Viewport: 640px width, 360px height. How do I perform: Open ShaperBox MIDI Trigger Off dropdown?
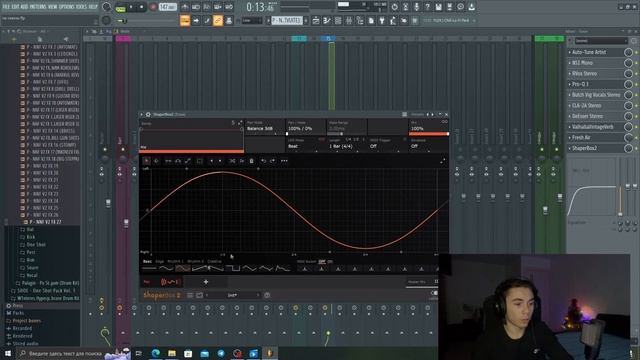tap(387, 144)
